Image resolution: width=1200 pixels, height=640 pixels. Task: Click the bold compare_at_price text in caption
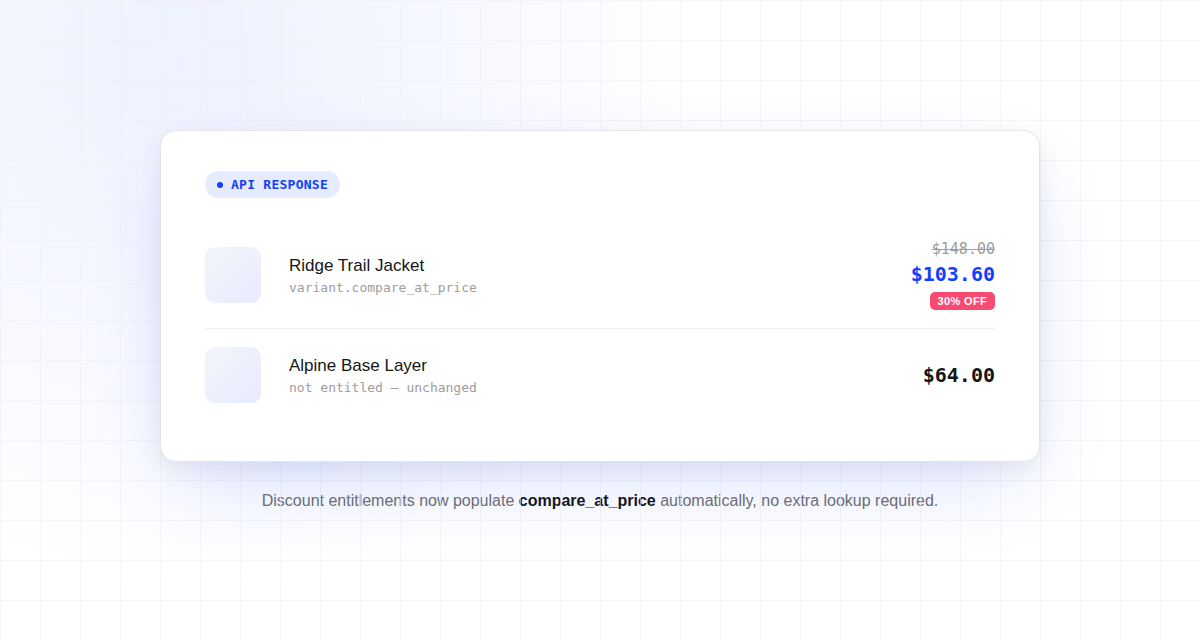(x=587, y=500)
